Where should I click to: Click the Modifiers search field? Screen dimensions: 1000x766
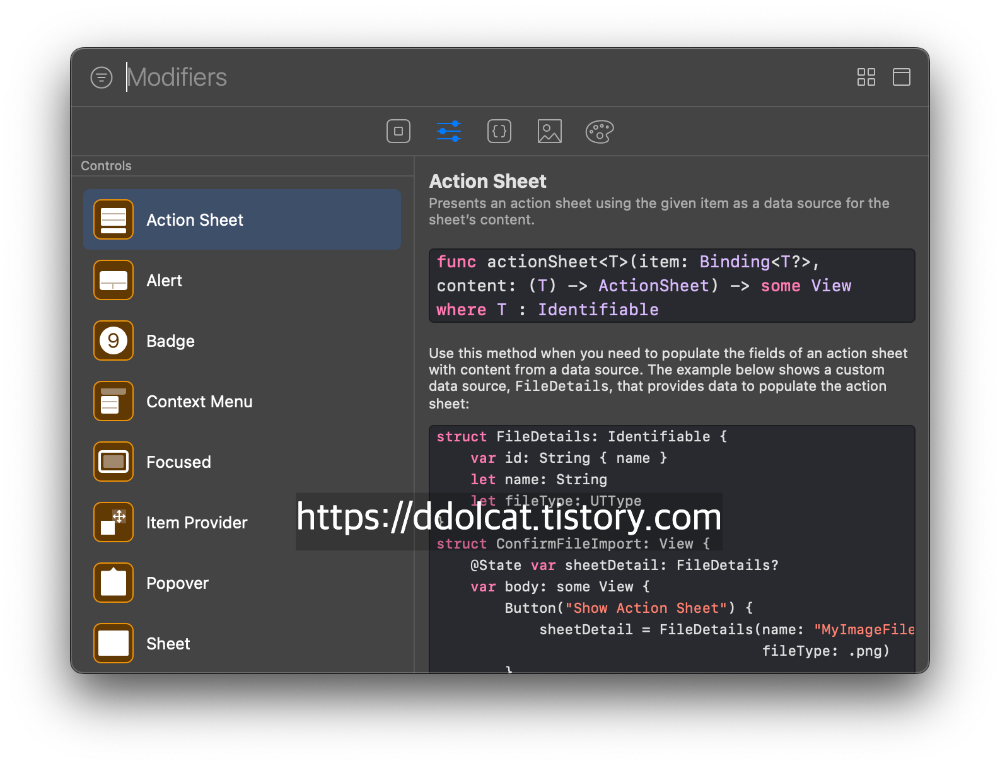(x=480, y=78)
